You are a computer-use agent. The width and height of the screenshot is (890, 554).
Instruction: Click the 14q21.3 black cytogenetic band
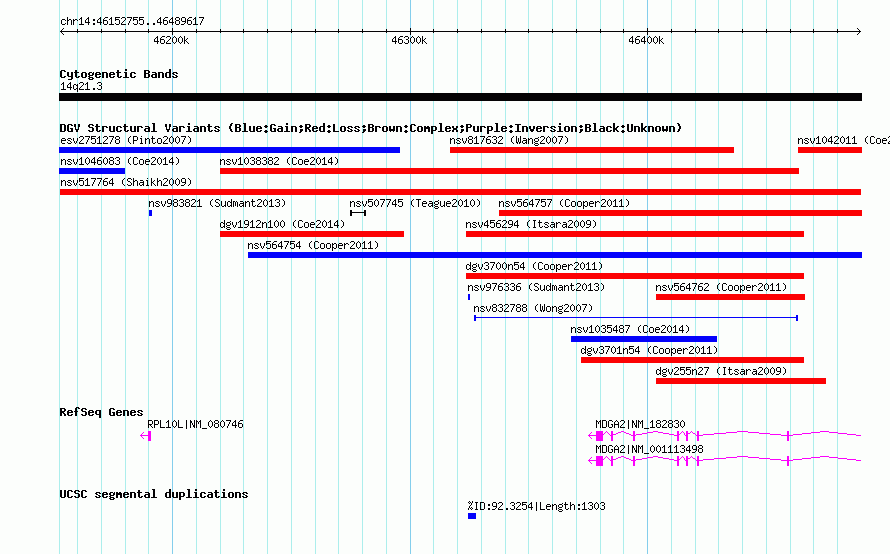(460, 97)
